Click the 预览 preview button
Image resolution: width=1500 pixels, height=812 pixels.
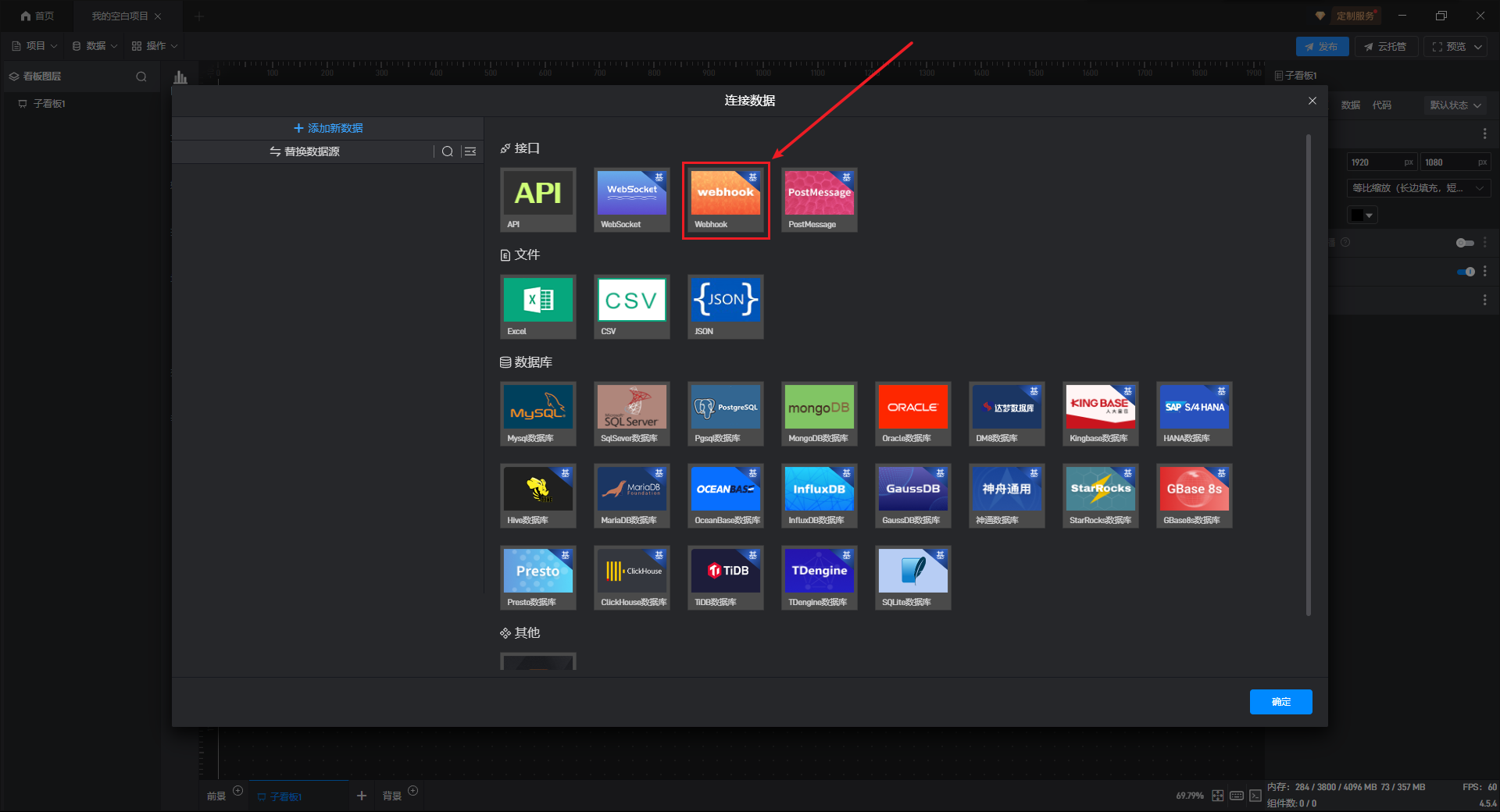point(1449,47)
